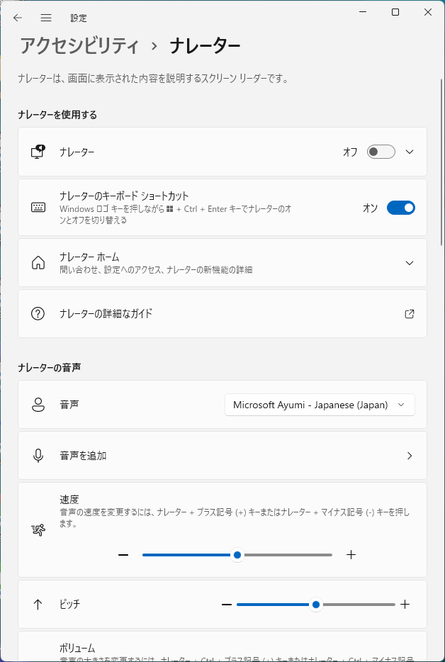
Task: Expand the ナレーター row chevron
Action: click(409, 152)
